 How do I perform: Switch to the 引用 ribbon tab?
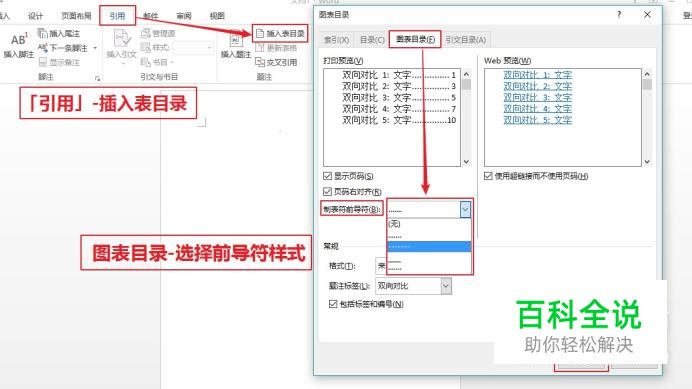pos(117,16)
